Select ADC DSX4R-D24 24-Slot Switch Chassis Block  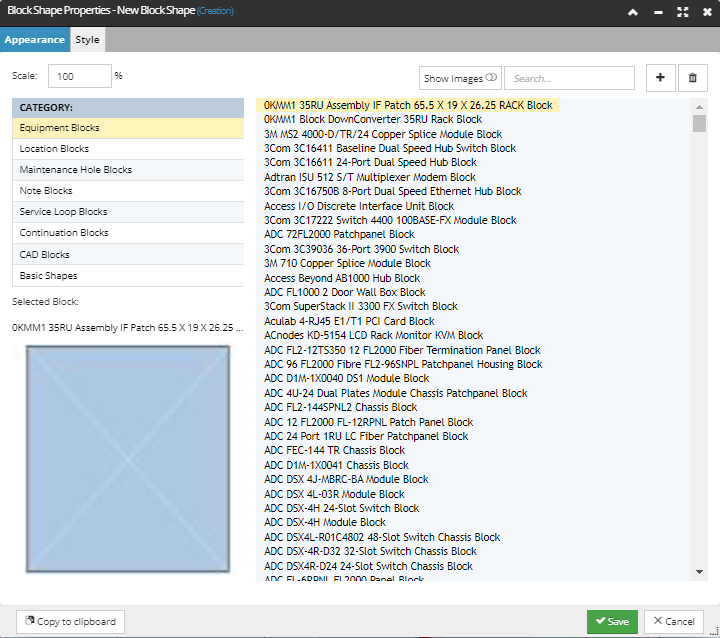point(368,566)
